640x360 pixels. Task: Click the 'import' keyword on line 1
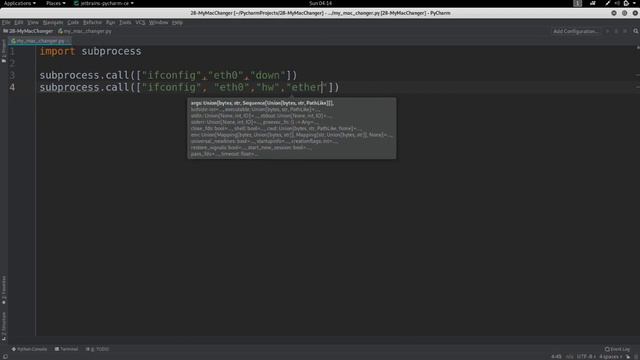click(x=58, y=51)
